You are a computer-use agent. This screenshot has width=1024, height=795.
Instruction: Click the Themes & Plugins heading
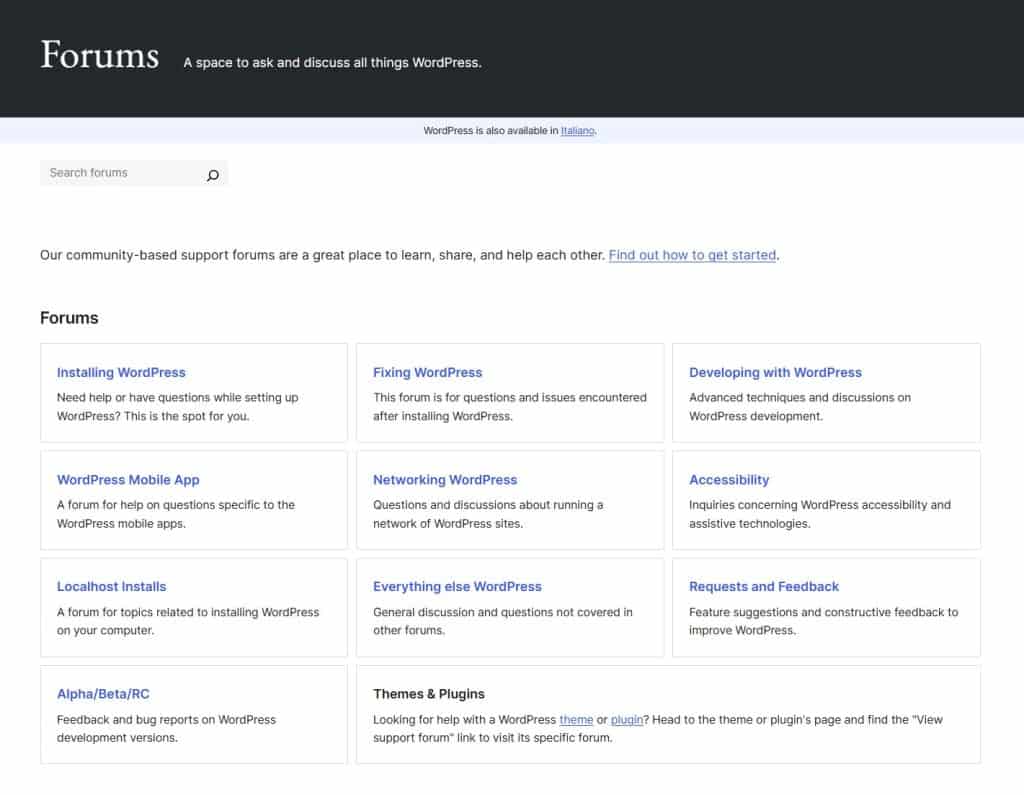coord(428,694)
